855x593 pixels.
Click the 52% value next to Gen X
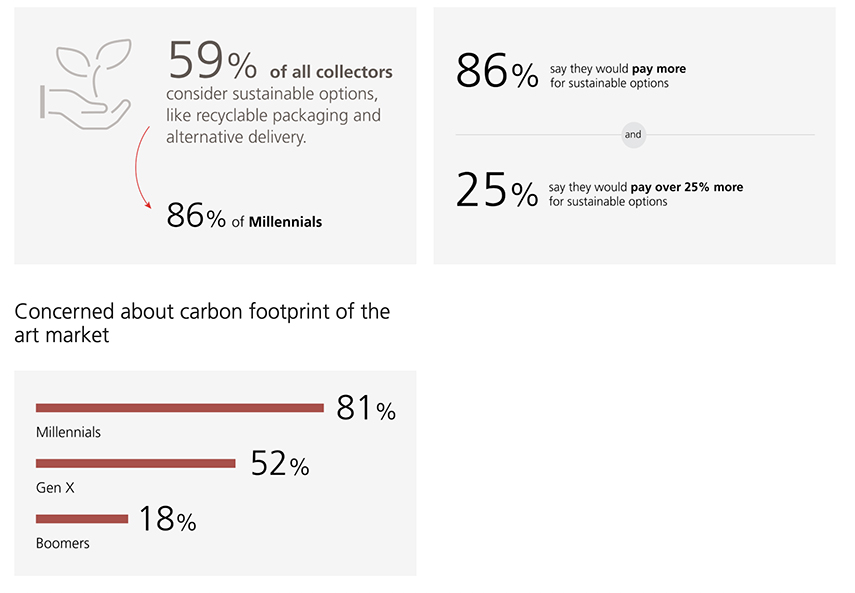pos(280,464)
